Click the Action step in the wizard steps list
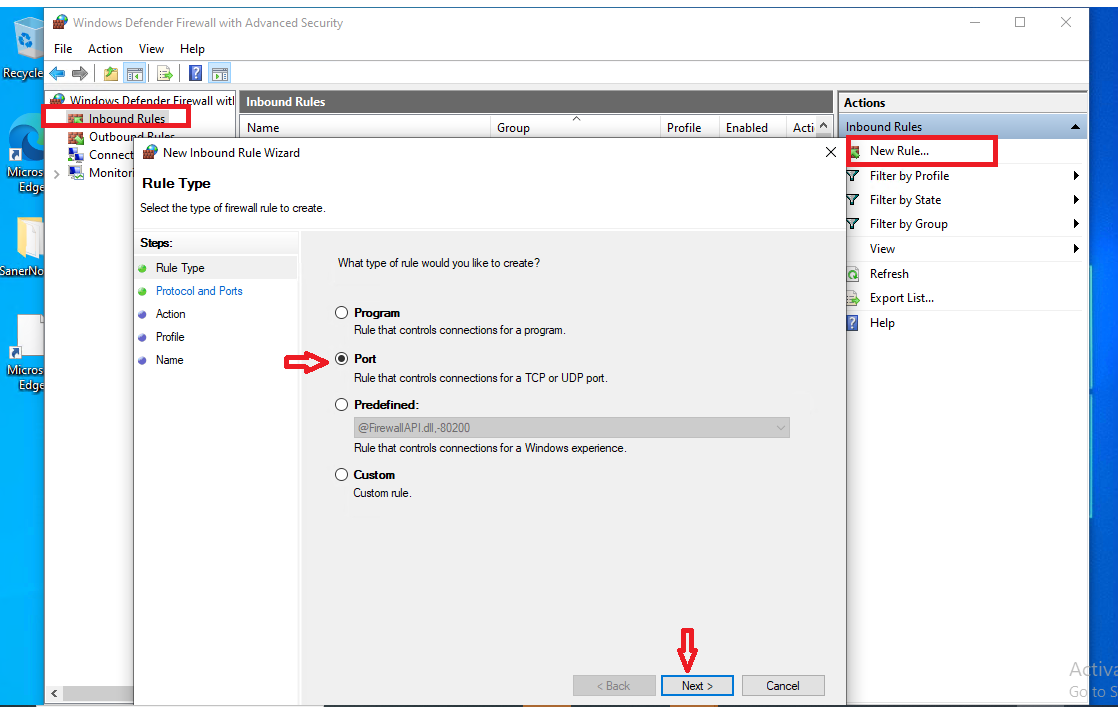 pyautogui.click(x=170, y=314)
